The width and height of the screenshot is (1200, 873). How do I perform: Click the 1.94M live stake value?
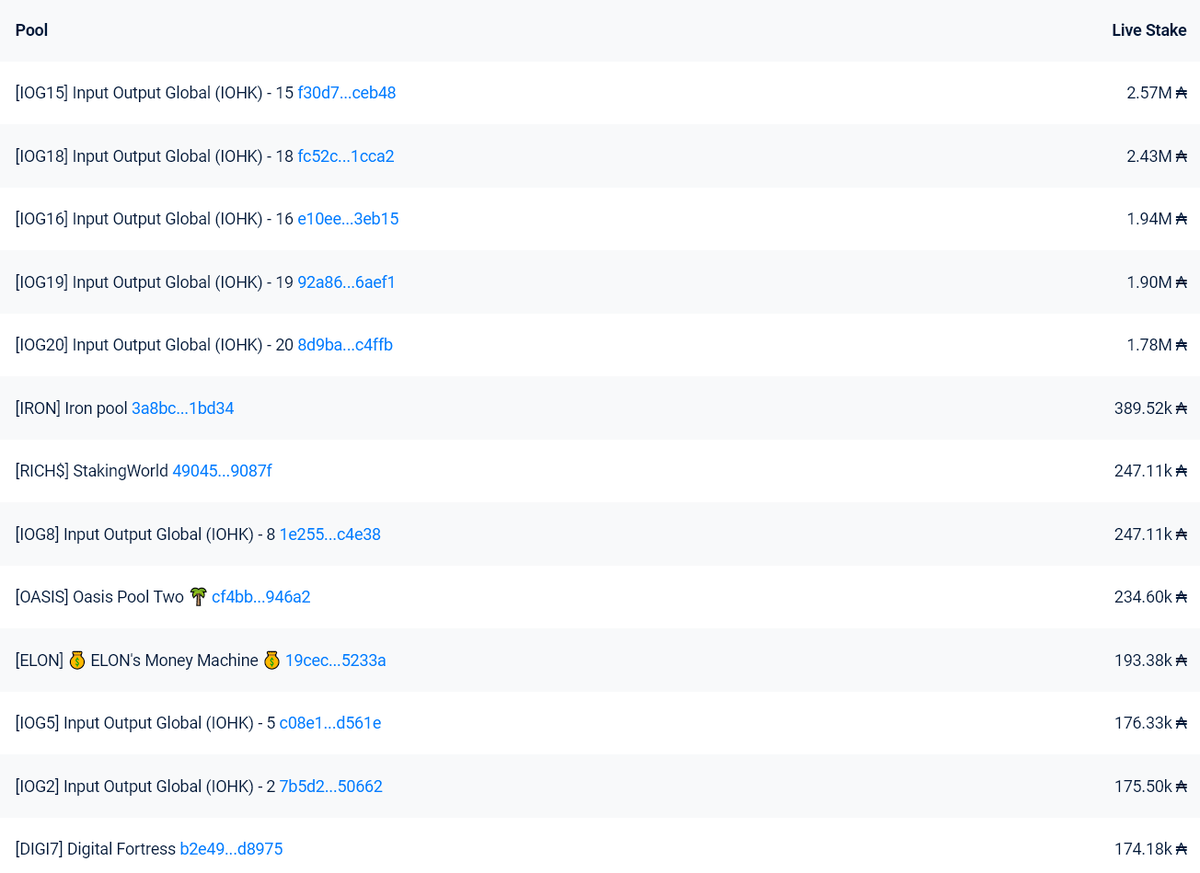tap(1156, 219)
